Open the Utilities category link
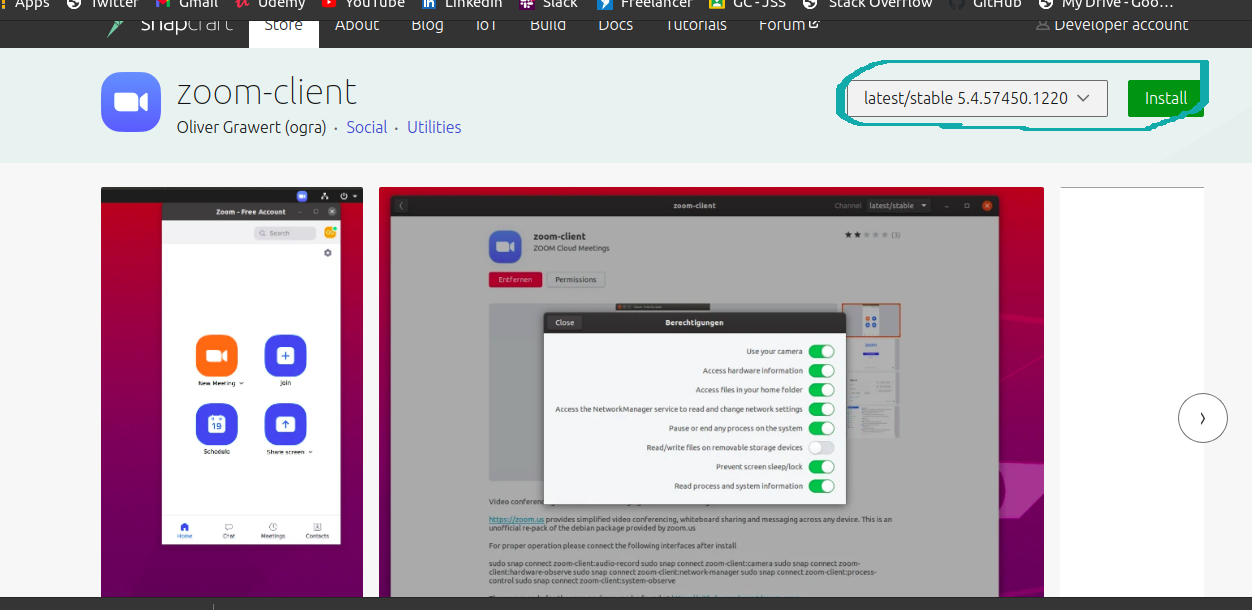This screenshot has width=1252, height=610. (x=434, y=127)
